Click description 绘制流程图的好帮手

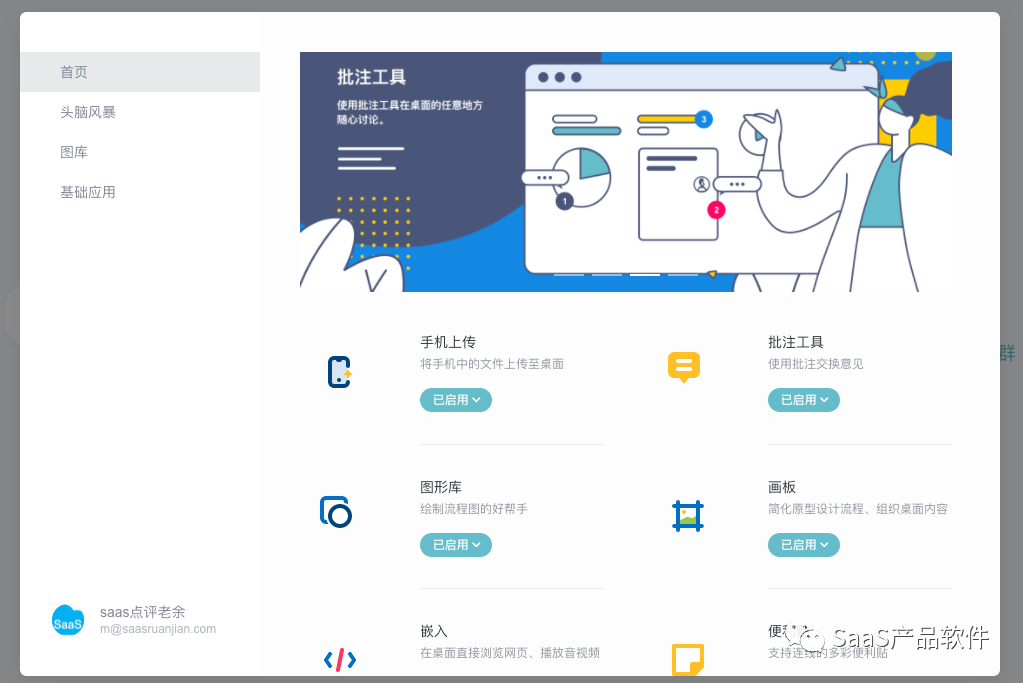pyautogui.click(x=474, y=508)
